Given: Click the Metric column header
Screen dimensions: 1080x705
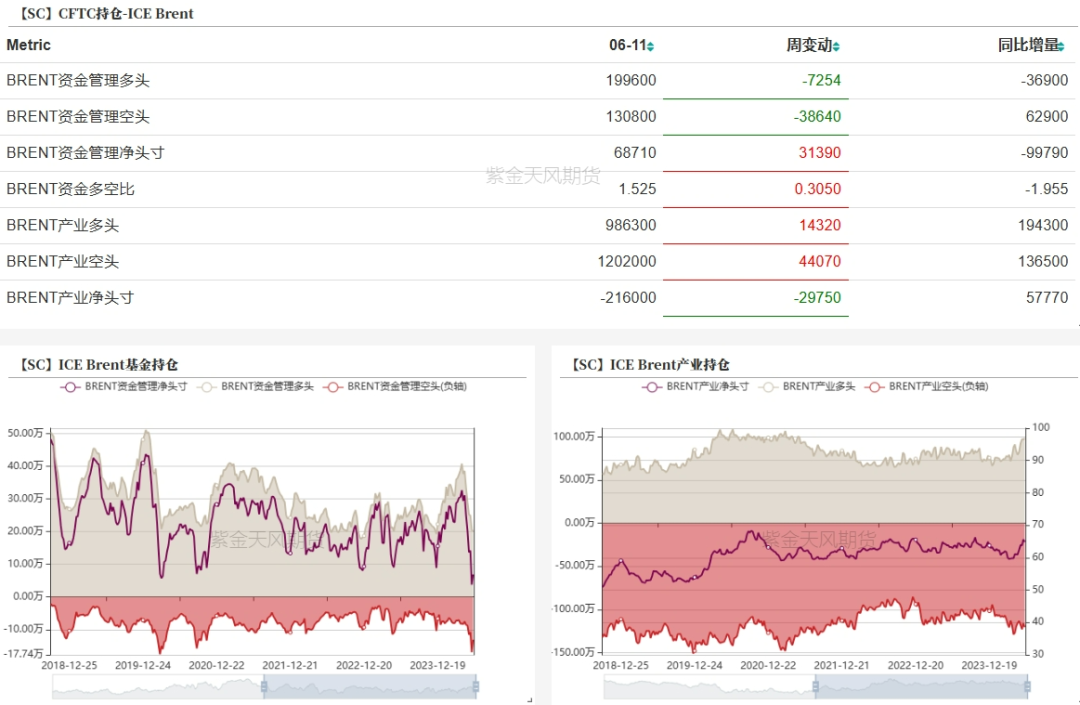Looking at the screenshot, I should click(x=28, y=45).
